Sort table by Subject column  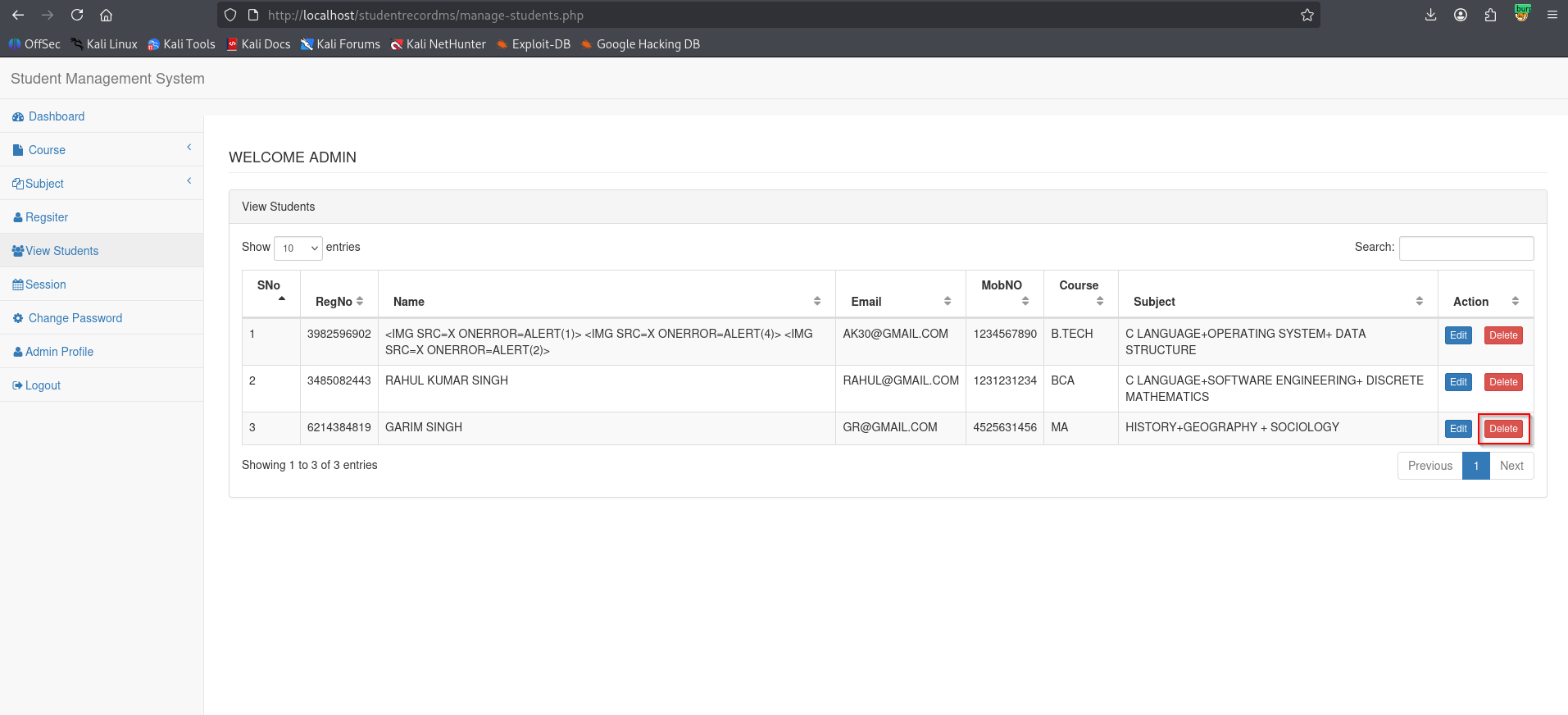pos(1278,302)
